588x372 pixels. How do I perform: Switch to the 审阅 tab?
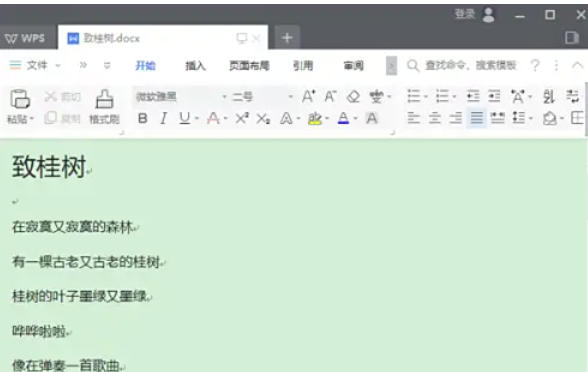point(354,66)
